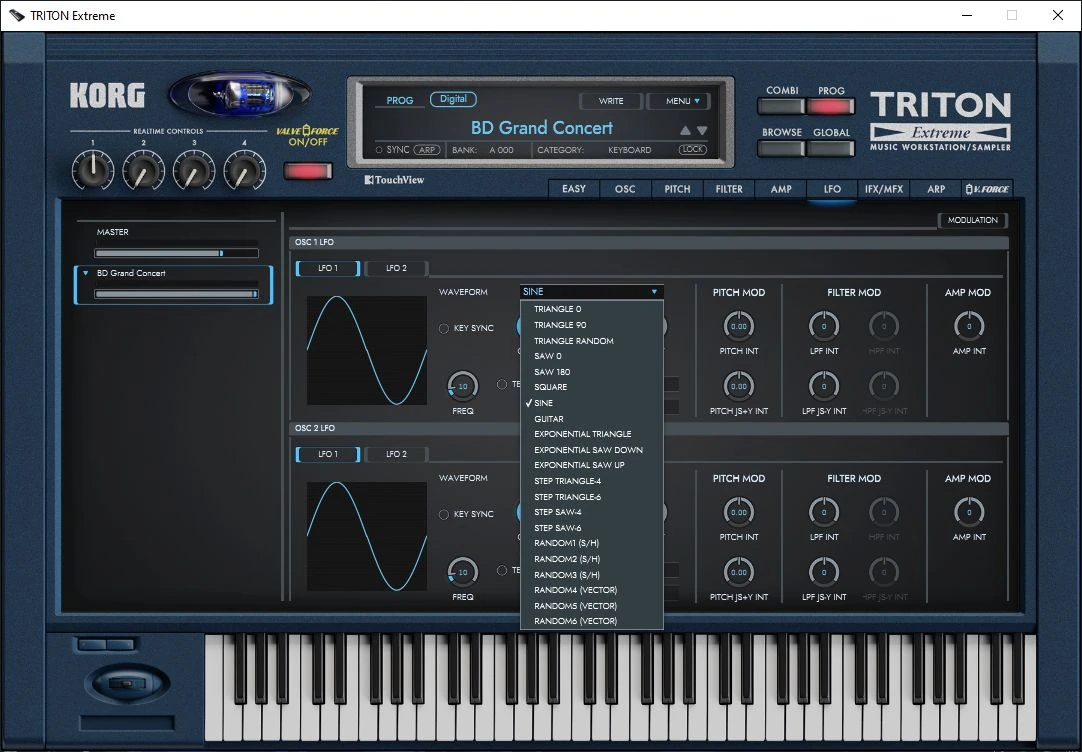Click the ribbon strip below joystick
The height and width of the screenshot is (752, 1082).
click(127, 722)
